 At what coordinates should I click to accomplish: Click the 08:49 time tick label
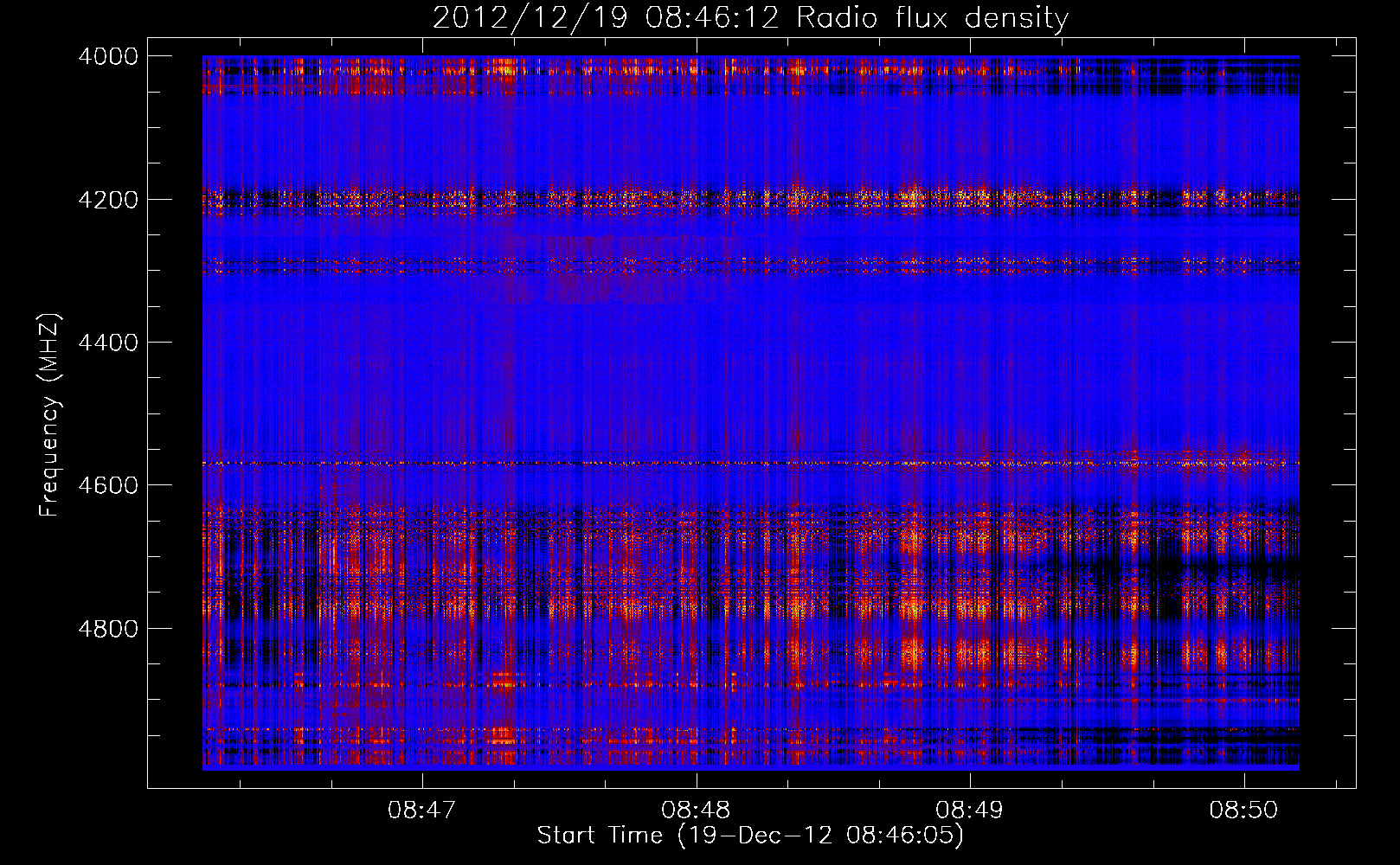[x=970, y=810]
